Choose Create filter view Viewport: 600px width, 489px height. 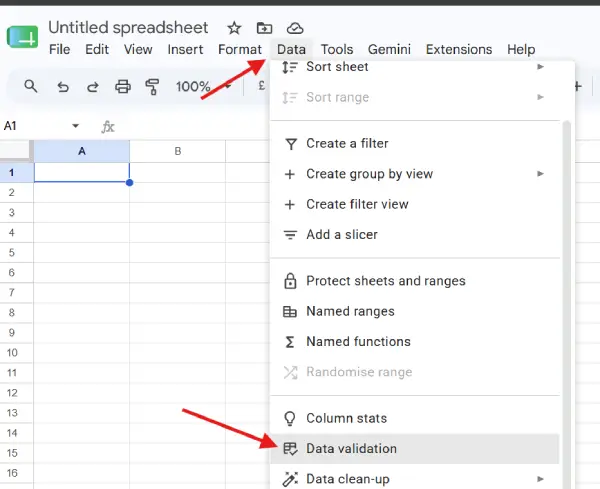click(415, 204)
